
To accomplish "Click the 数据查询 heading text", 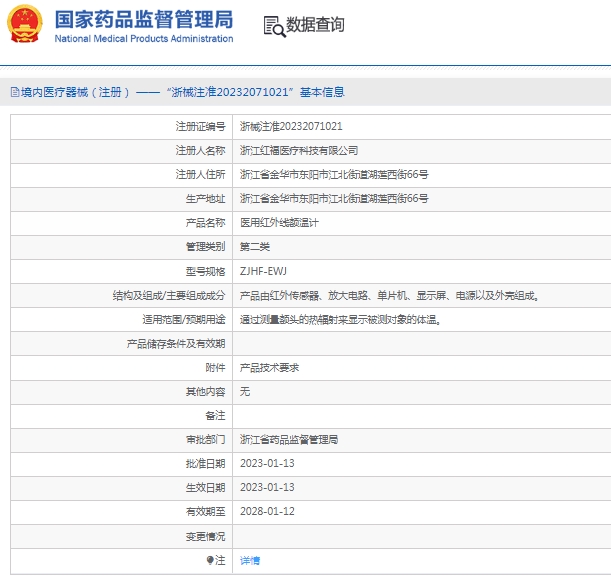I will 315,25.
